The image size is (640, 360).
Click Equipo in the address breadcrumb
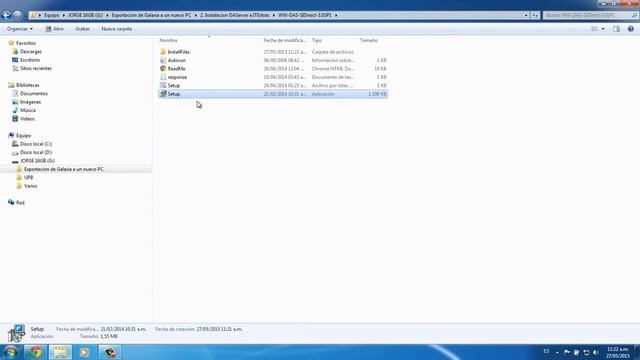[x=51, y=15]
